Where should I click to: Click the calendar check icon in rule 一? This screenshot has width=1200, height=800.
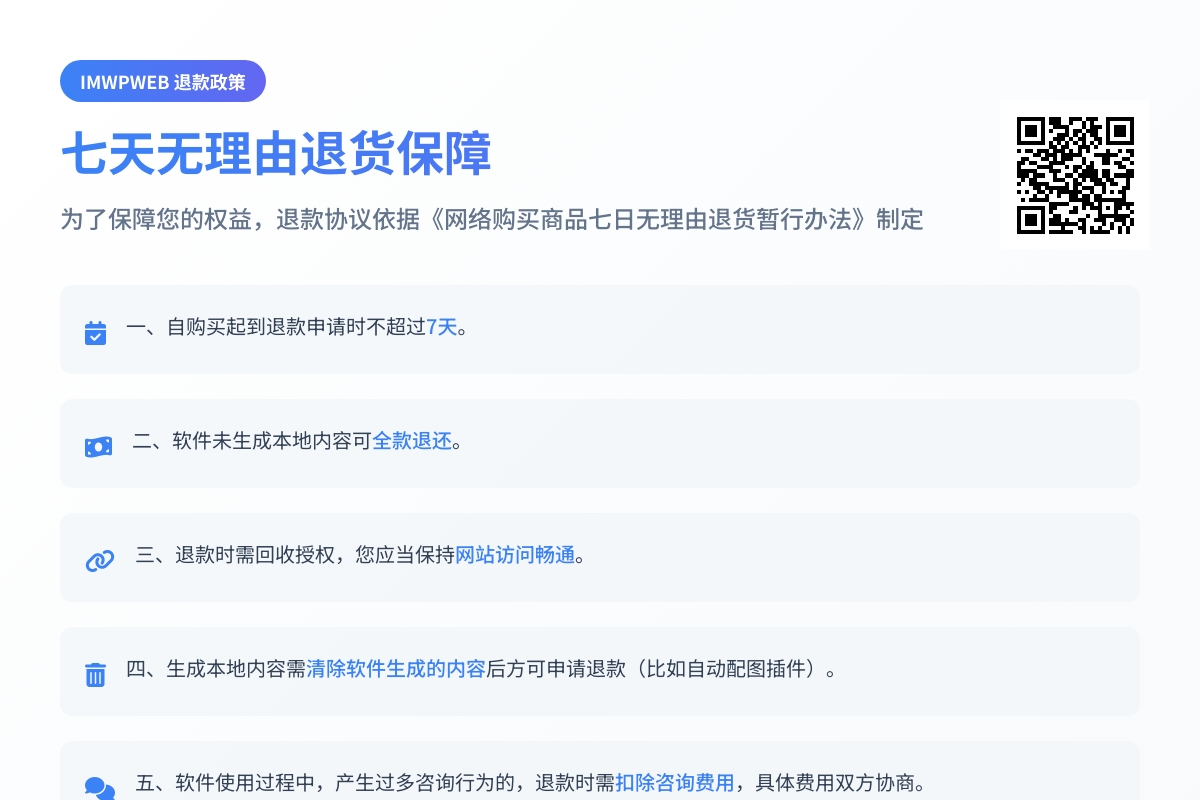pos(95,332)
